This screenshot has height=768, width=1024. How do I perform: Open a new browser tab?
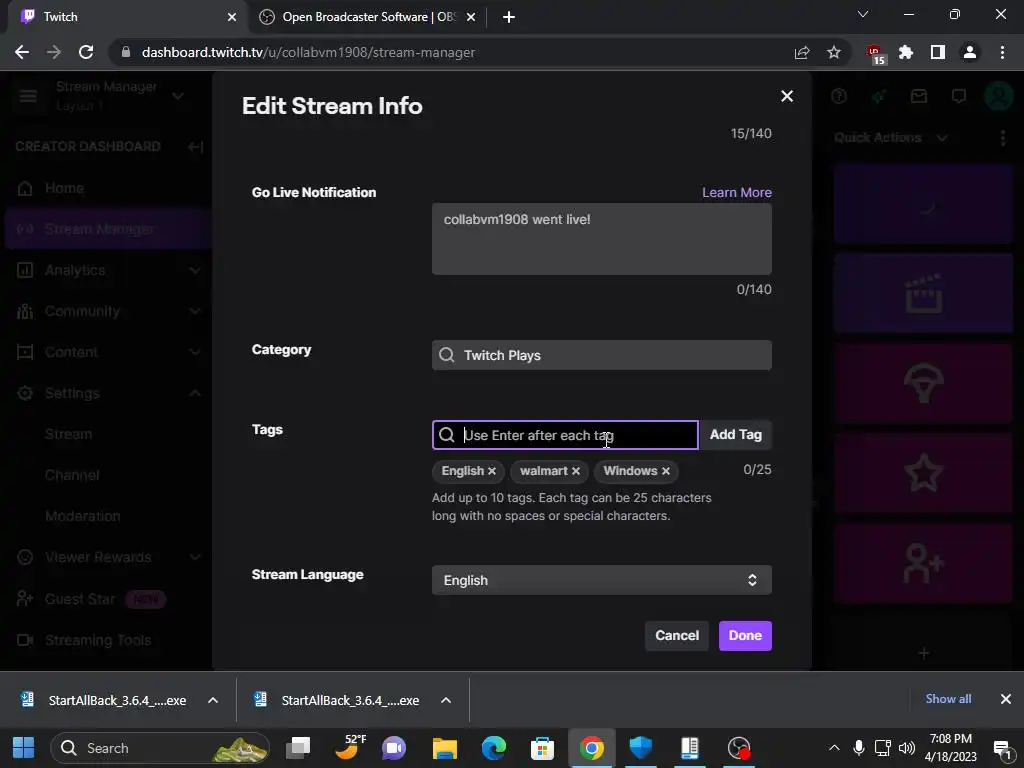(509, 17)
